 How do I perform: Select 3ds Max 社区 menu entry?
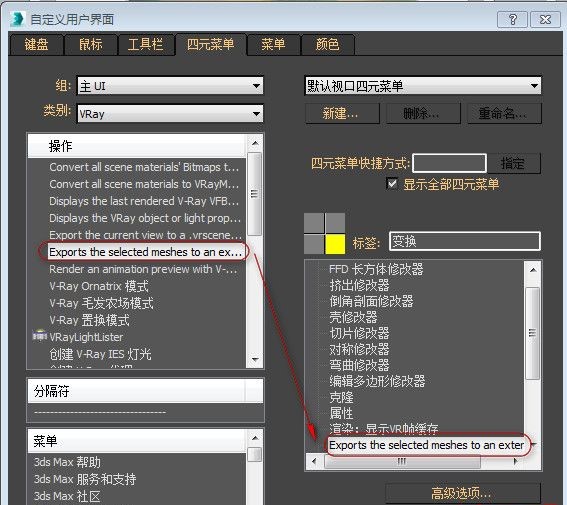pyautogui.click(x=67, y=496)
